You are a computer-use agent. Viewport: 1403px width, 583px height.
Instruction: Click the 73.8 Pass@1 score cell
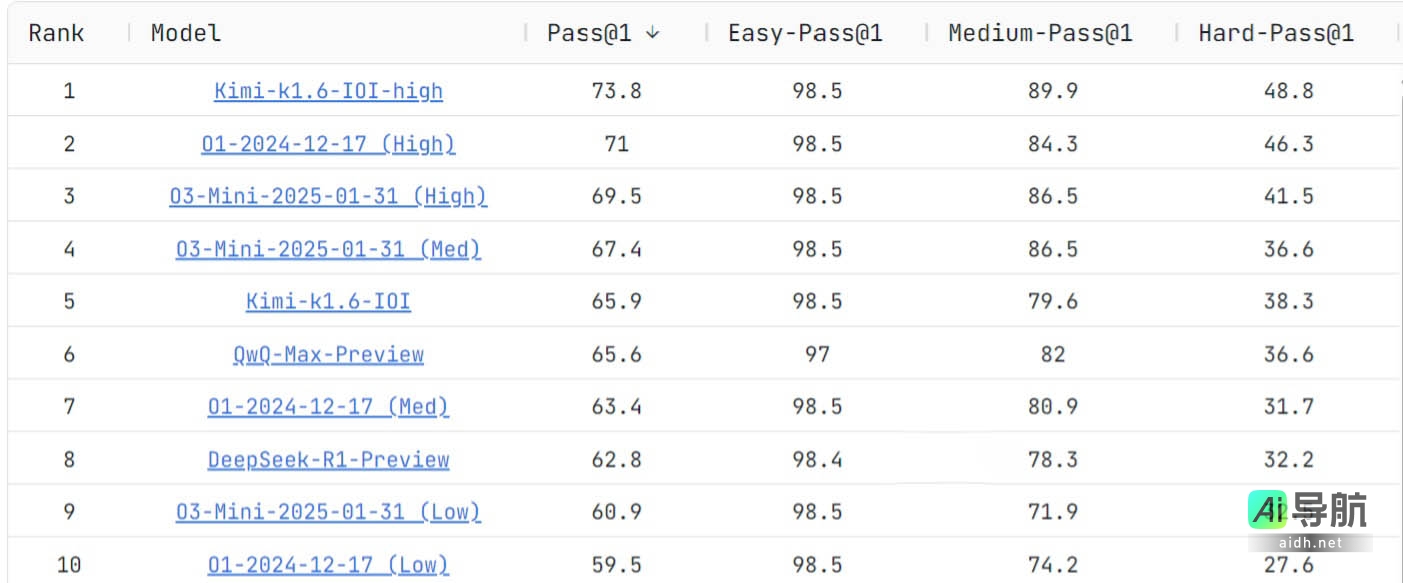[x=616, y=91]
